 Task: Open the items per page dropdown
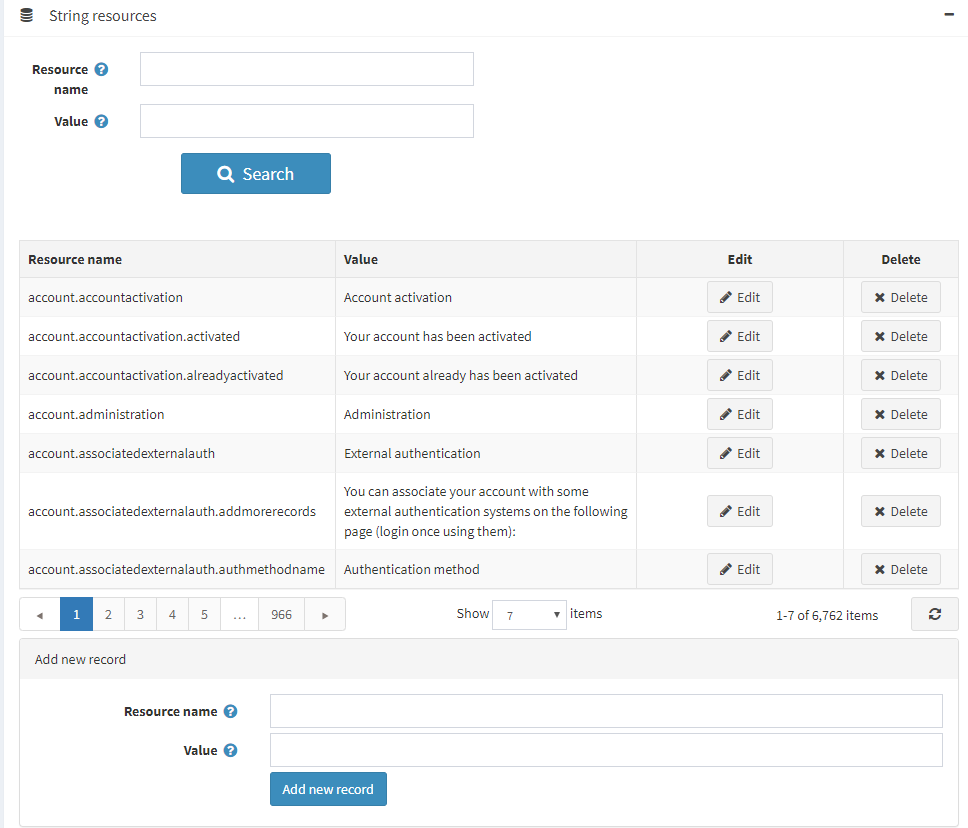coord(529,615)
